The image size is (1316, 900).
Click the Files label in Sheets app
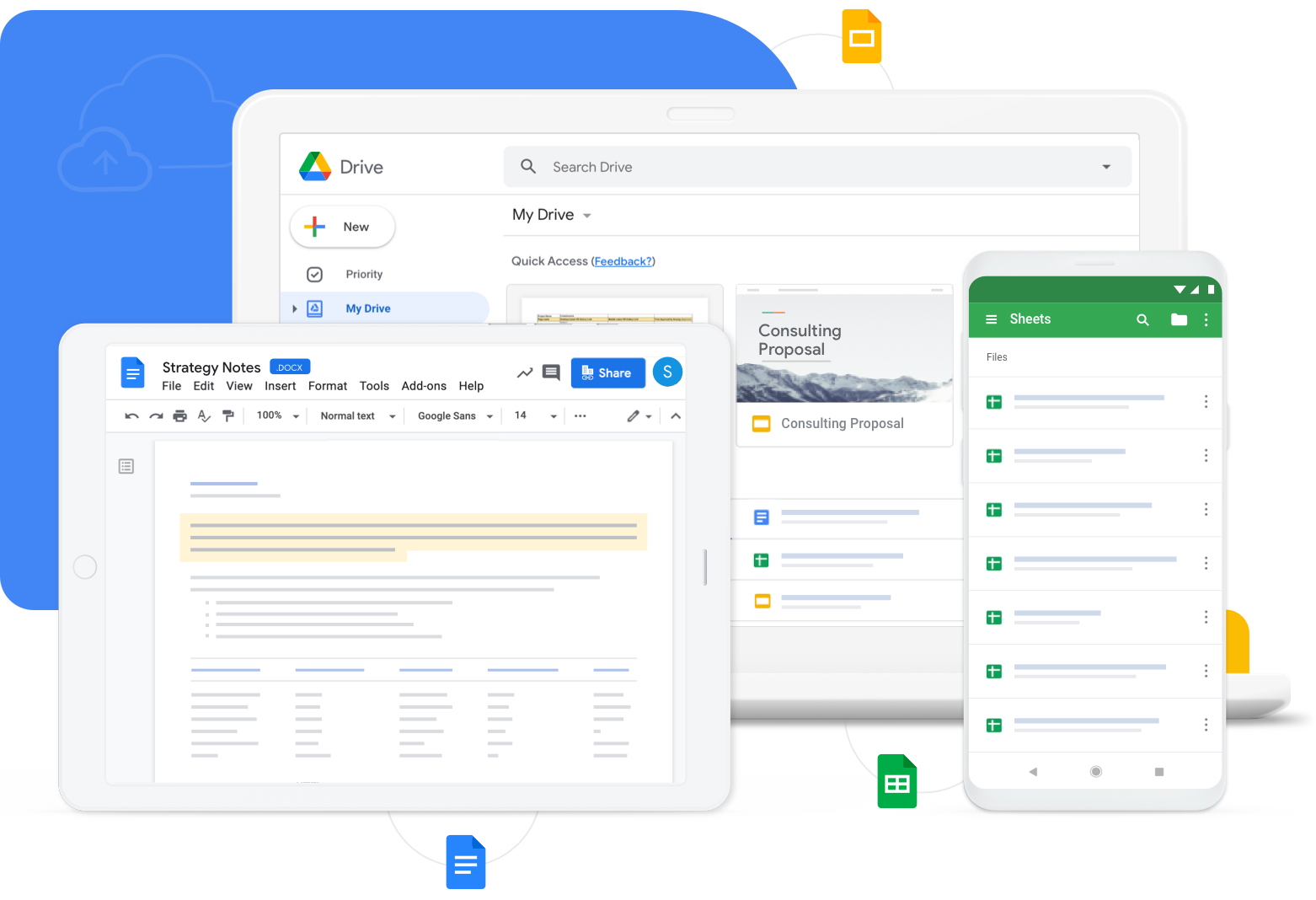click(x=997, y=357)
